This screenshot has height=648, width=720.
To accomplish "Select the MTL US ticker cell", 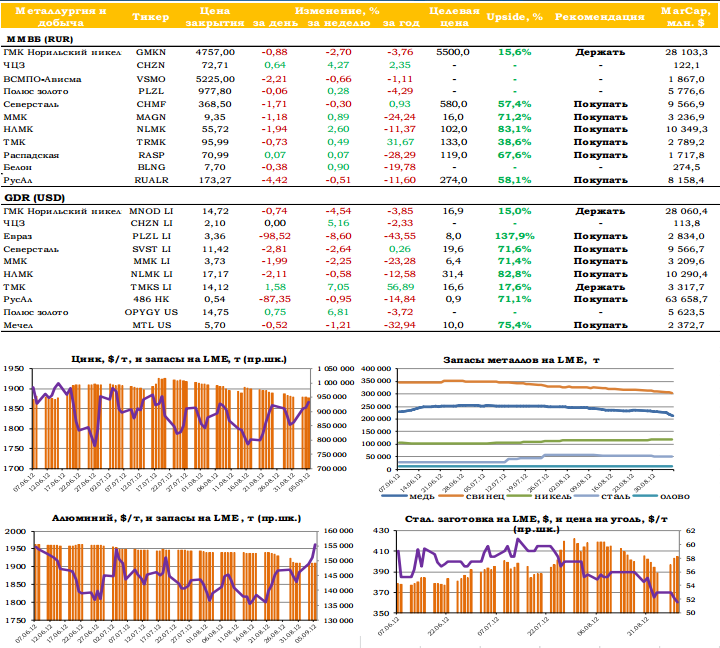I will point(150,326).
